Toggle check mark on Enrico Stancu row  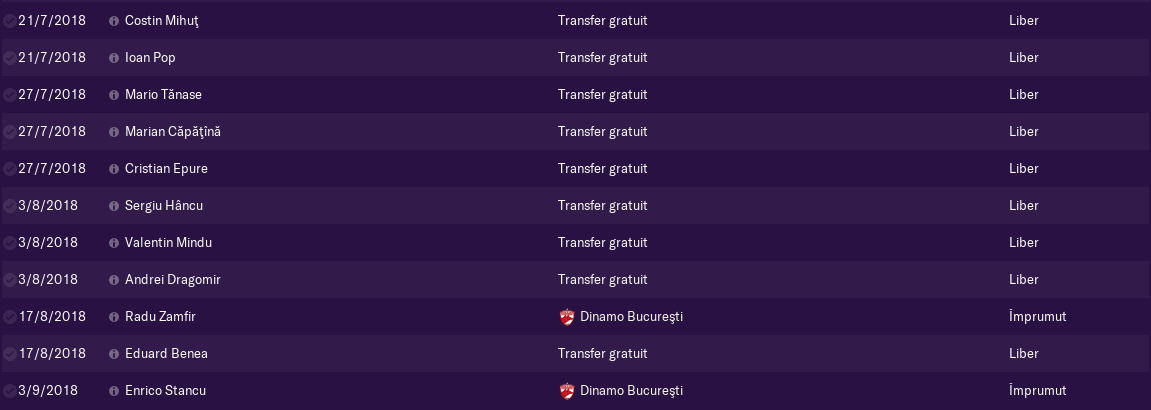pos(10,391)
